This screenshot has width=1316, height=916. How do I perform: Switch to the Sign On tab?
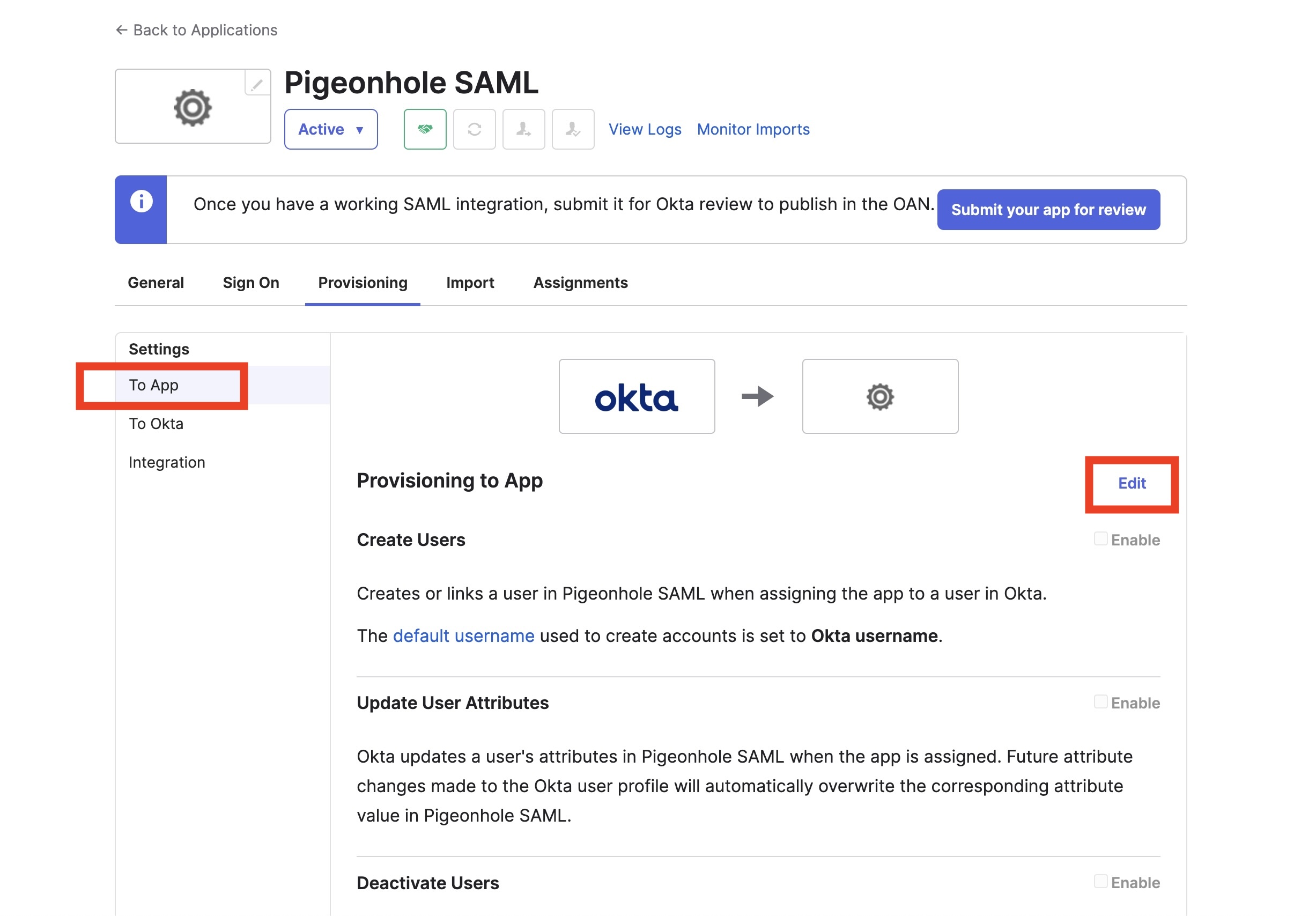coord(251,283)
